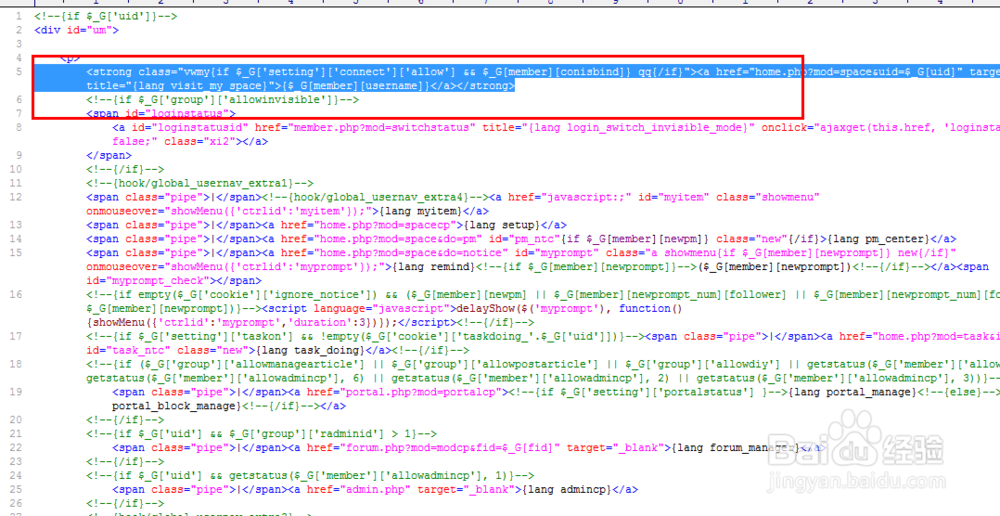Click the if $_G['uid'] comment on line 1

tap(106, 16)
